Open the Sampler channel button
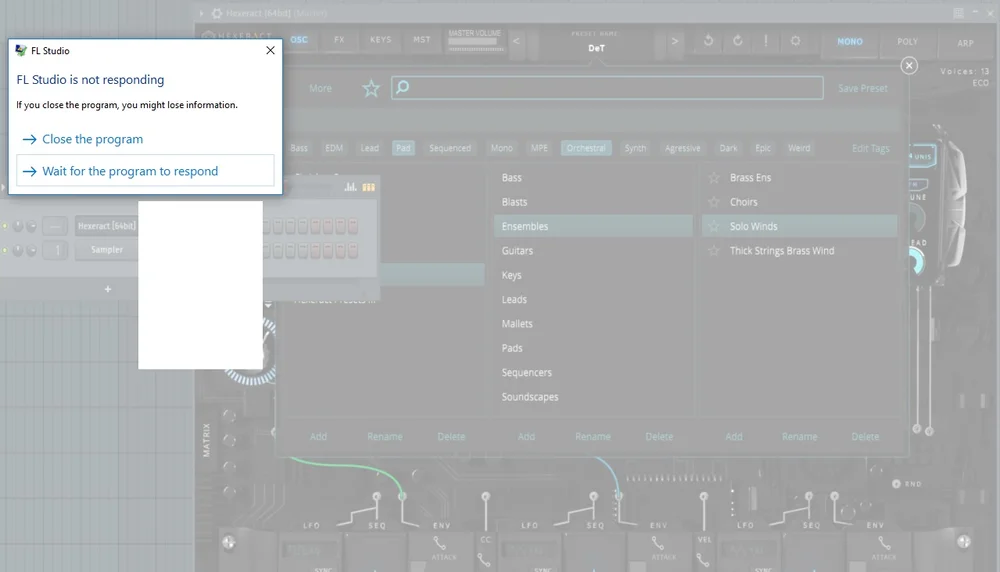Viewport: 1000px width, 572px height. click(x=107, y=250)
